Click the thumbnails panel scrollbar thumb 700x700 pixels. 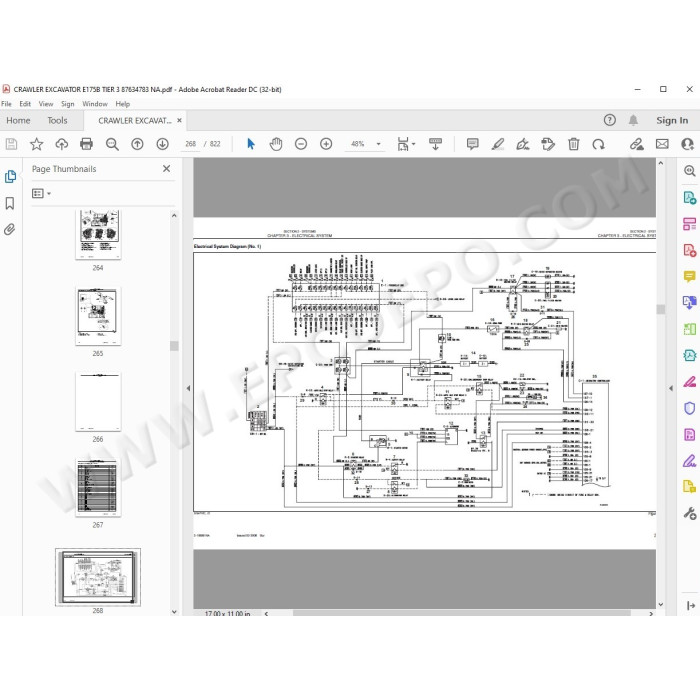point(174,346)
